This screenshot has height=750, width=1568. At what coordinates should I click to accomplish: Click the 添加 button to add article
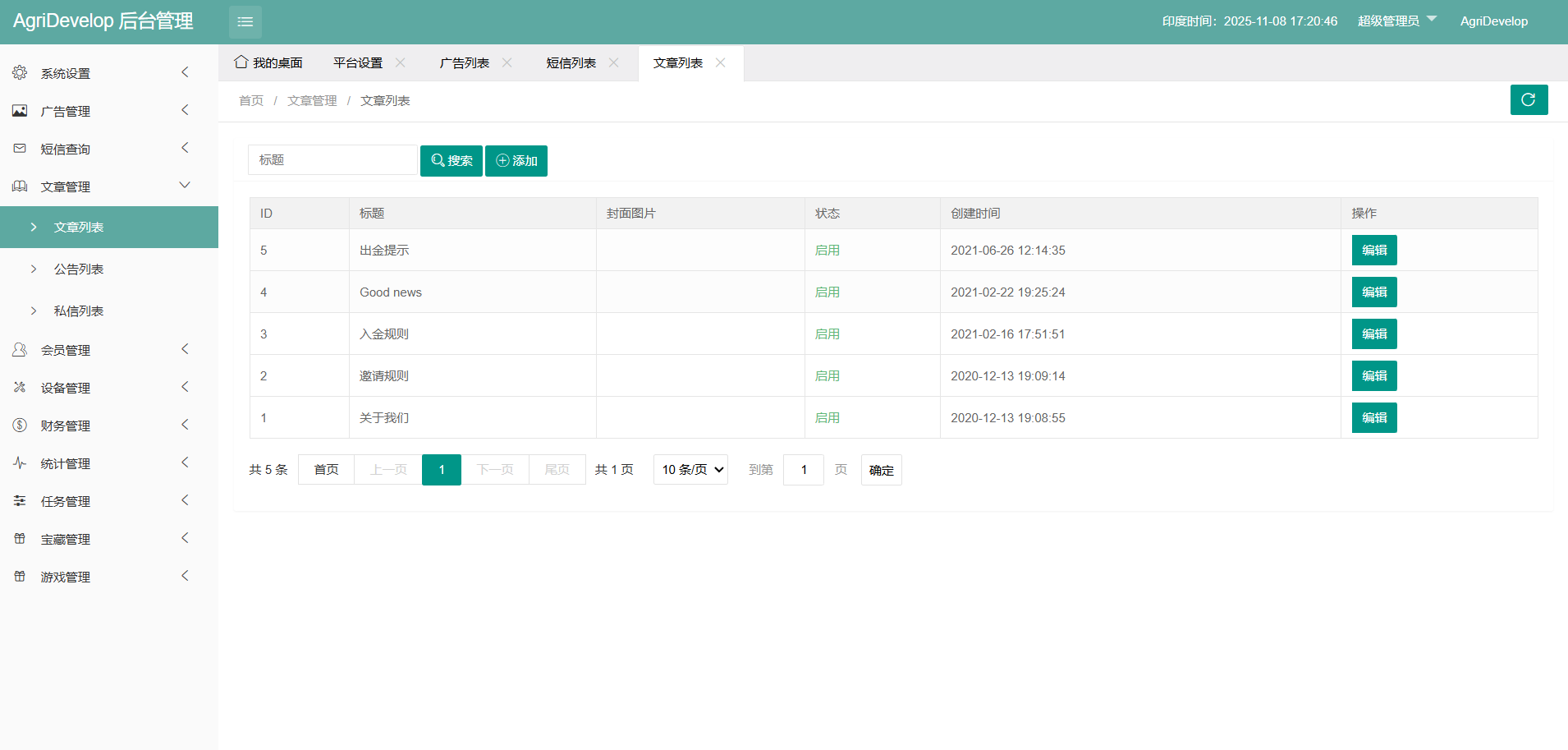[516, 161]
